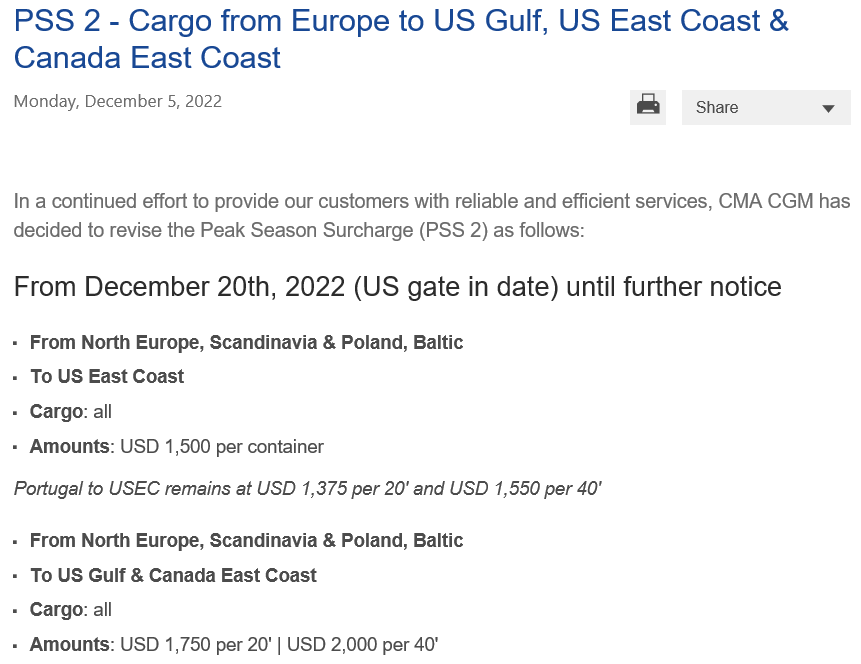Click second From North Europe, Scandinavia bullet
Screen dimensions: 861x664
point(247,540)
